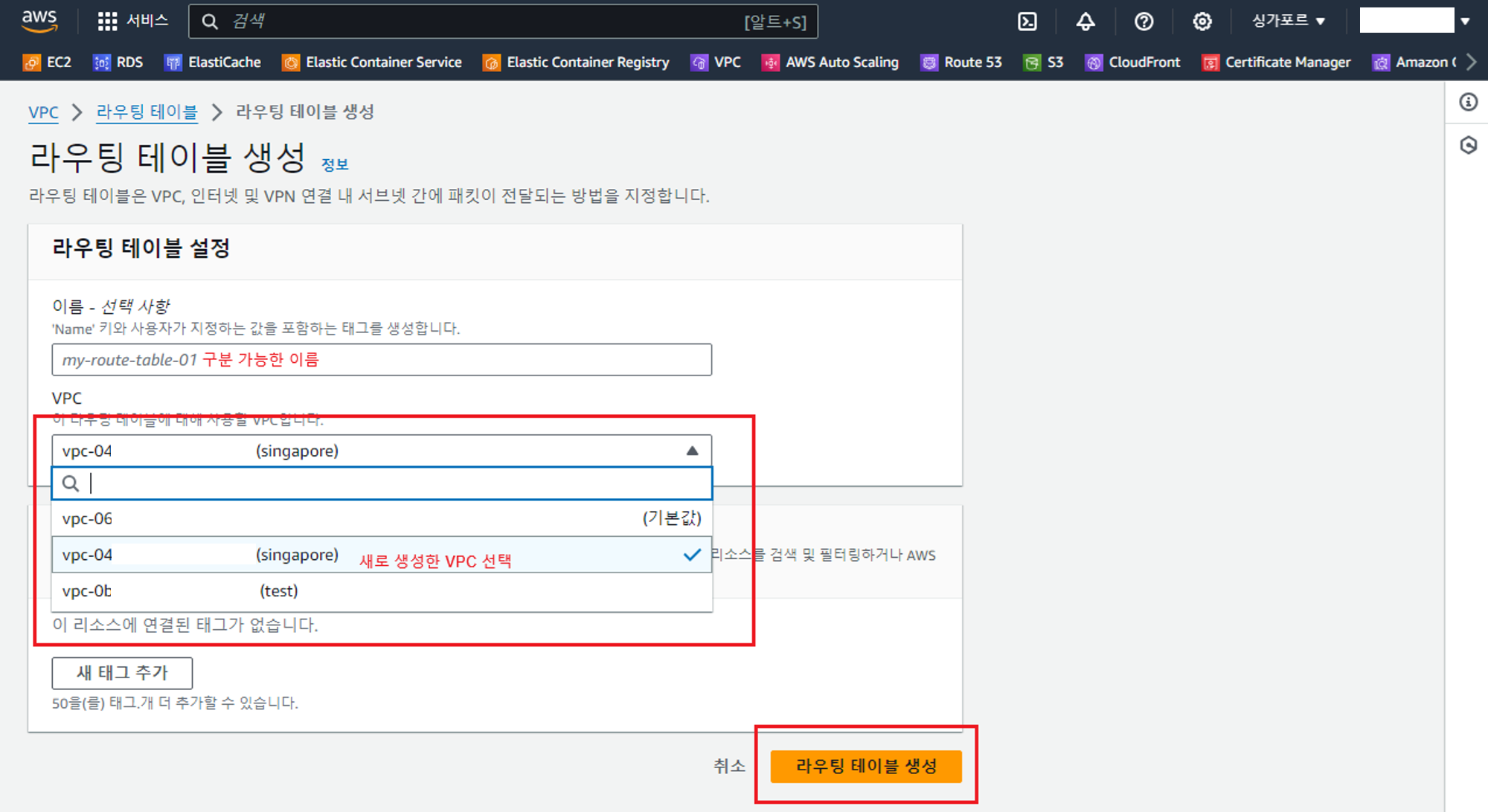Image resolution: width=1488 pixels, height=812 pixels.
Task: Click the orange create route table button
Action: pyautogui.click(x=865, y=766)
